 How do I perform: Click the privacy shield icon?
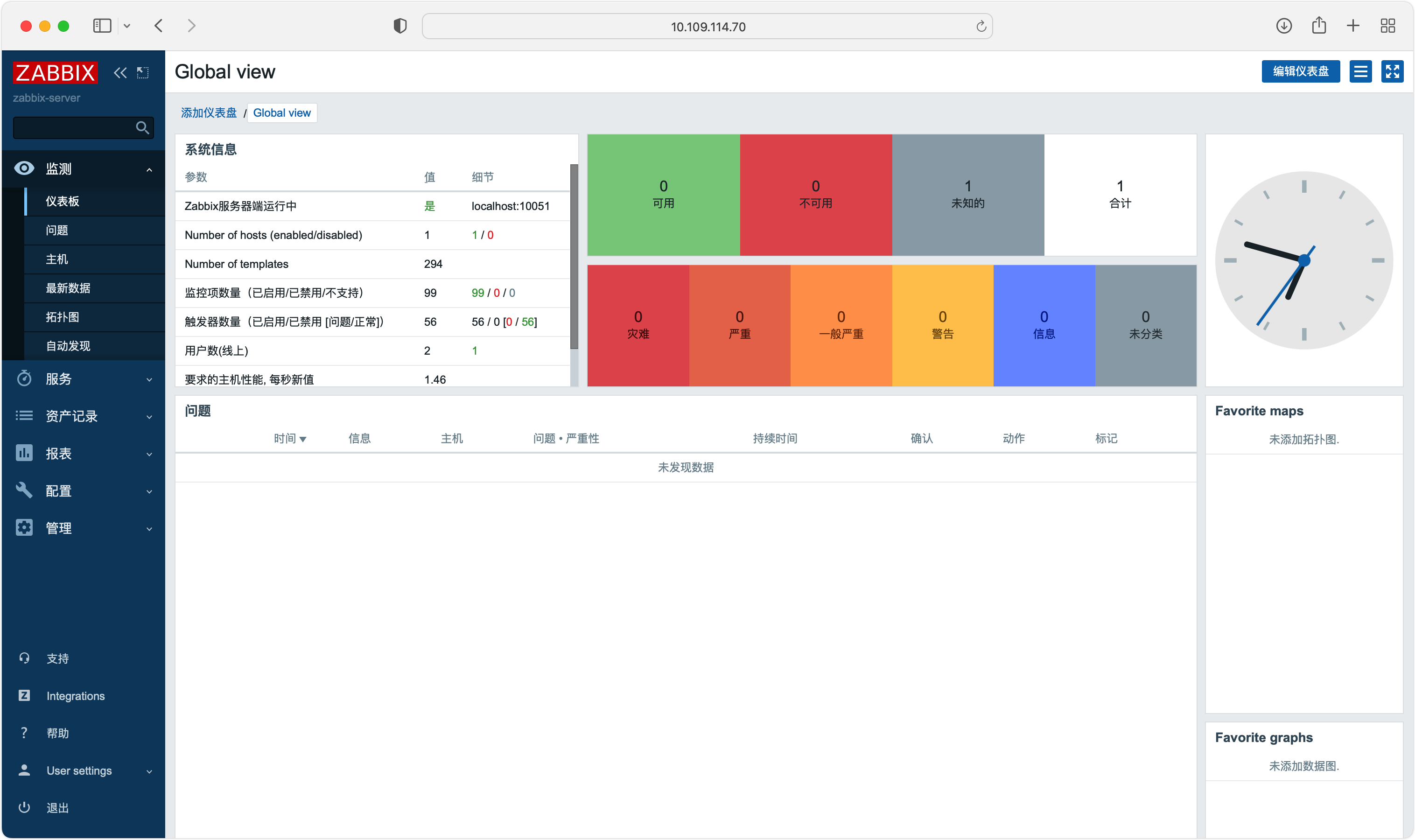click(x=400, y=26)
